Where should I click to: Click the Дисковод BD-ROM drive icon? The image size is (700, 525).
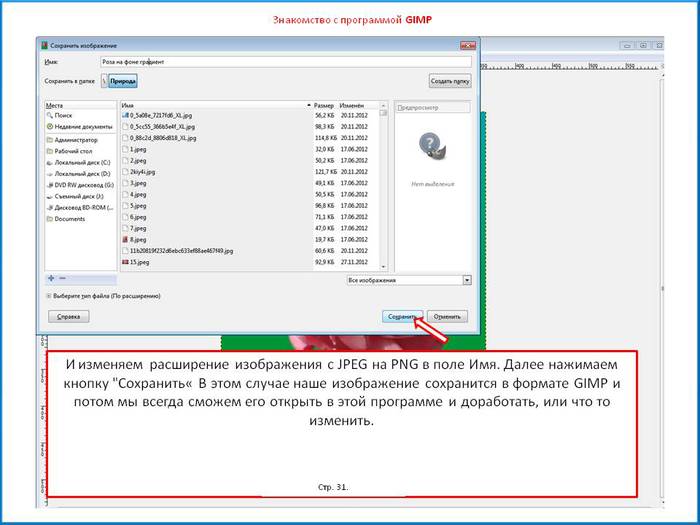tap(50, 208)
